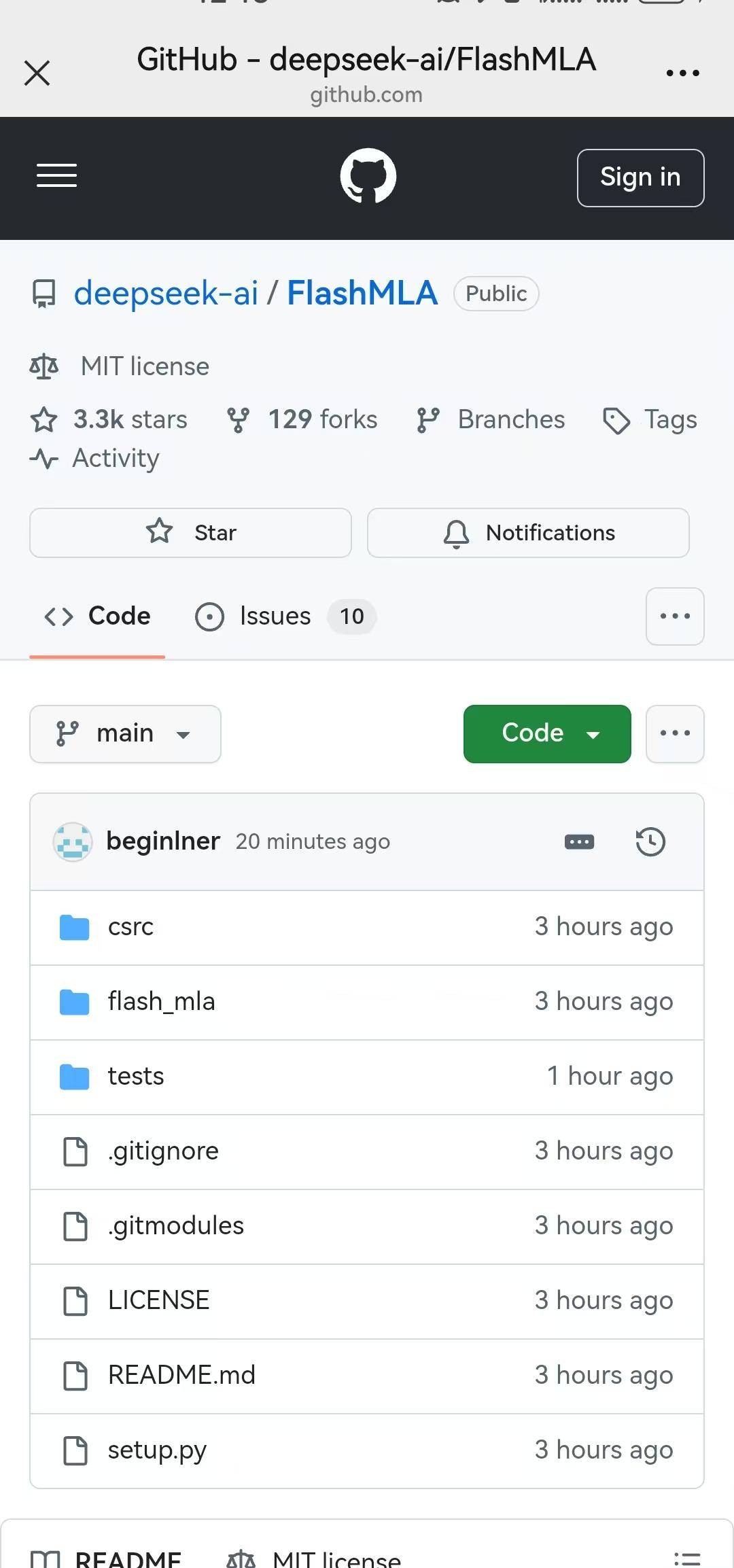734x1568 pixels.
Task: Open browser page options three dots
Action: (682, 73)
